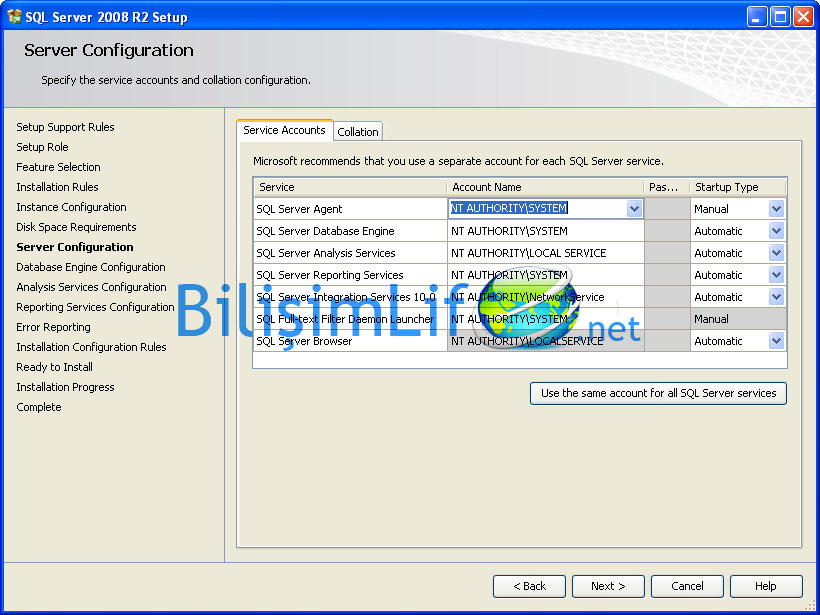The height and width of the screenshot is (615, 820).
Task: Click the 'Setup Role' step
Action: tap(42, 147)
